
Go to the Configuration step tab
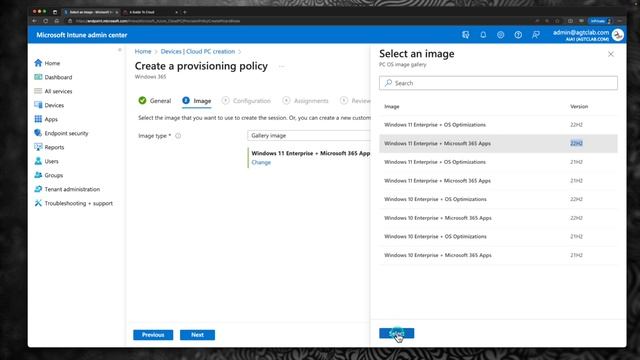point(246,101)
